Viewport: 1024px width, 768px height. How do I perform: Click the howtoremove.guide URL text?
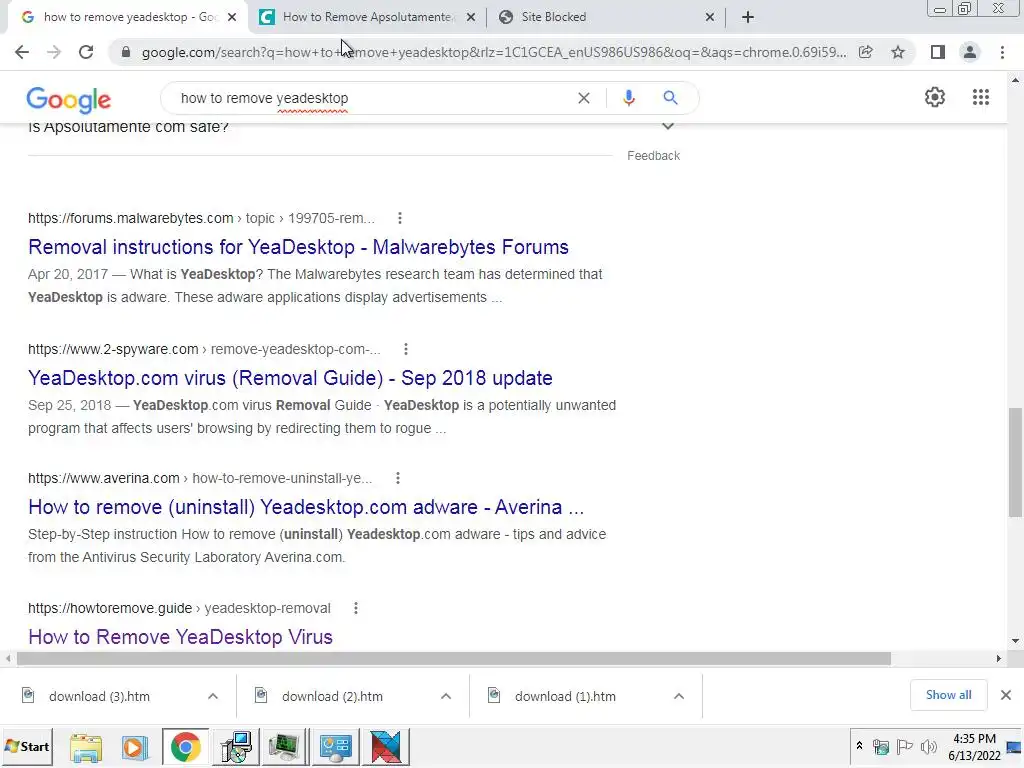(x=110, y=609)
